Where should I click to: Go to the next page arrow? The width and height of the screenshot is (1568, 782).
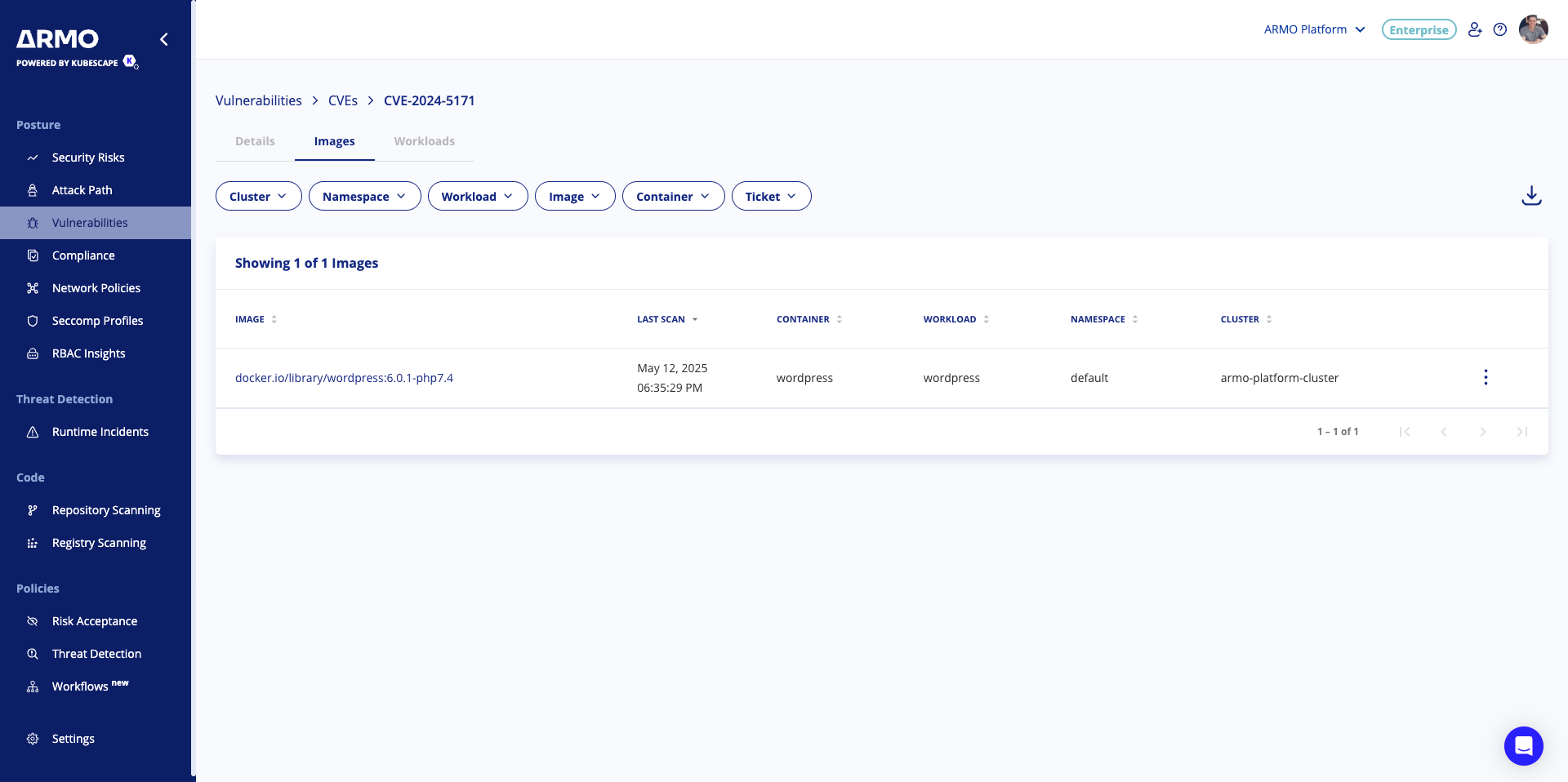1483,432
